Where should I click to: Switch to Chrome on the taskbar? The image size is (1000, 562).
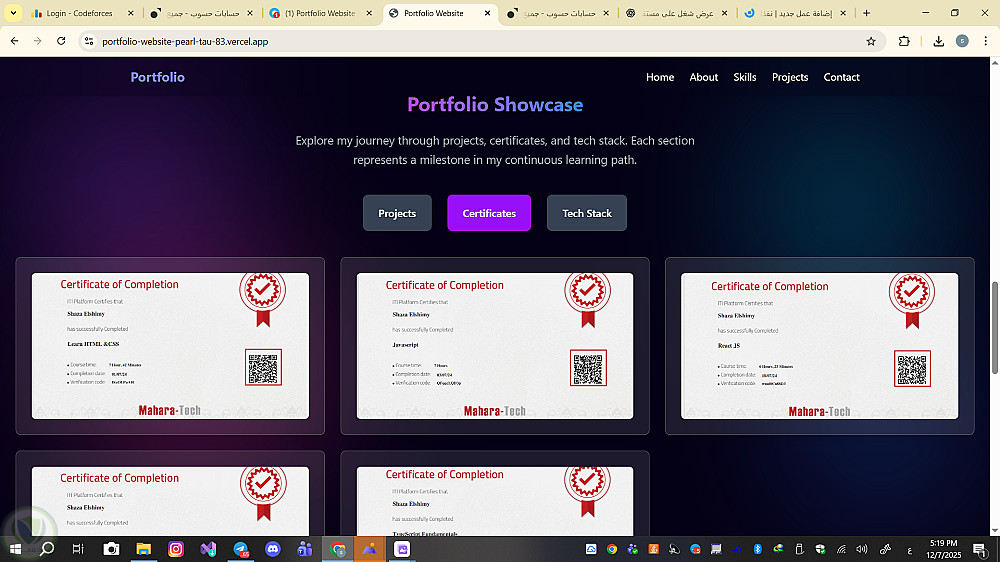337,549
